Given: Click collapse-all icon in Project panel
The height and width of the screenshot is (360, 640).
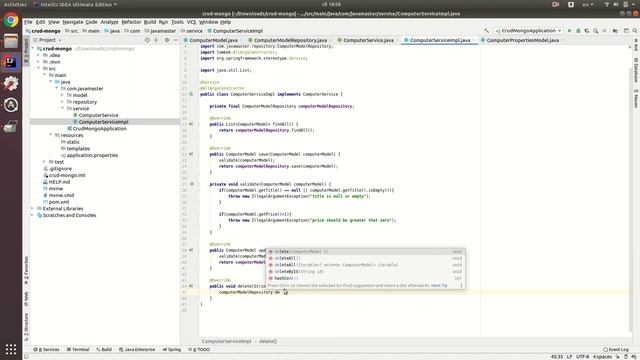Looking at the screenshot, I should (156, 40).
